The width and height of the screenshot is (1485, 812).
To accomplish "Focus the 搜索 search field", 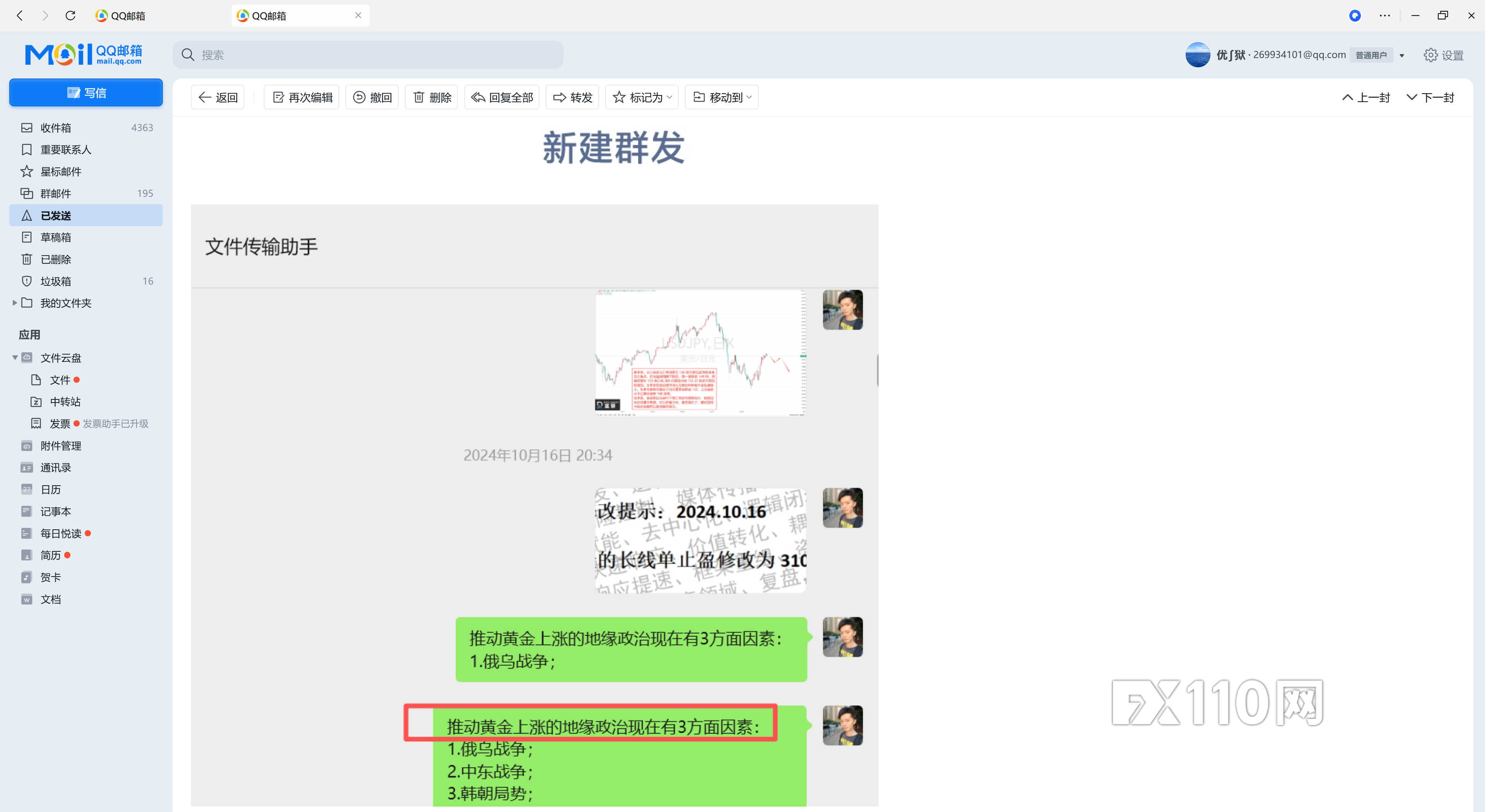I will [368, 55].
